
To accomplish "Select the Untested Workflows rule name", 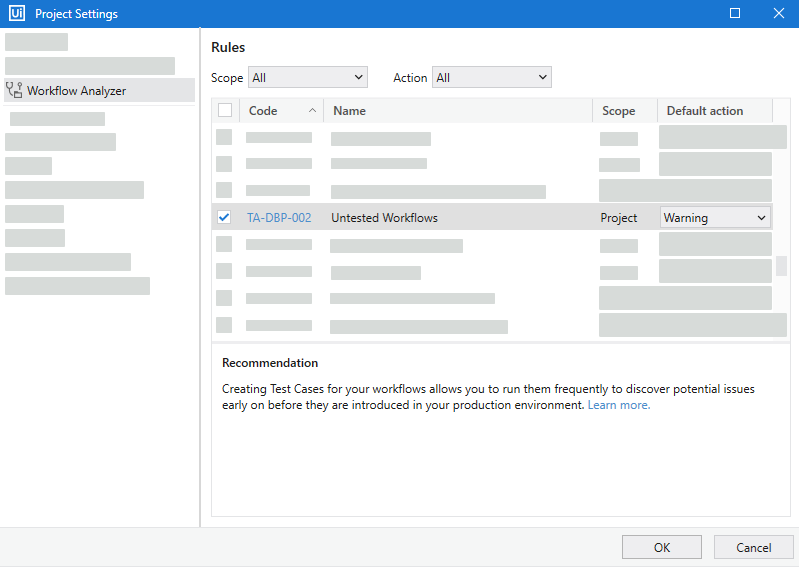I will pos(384,218).
